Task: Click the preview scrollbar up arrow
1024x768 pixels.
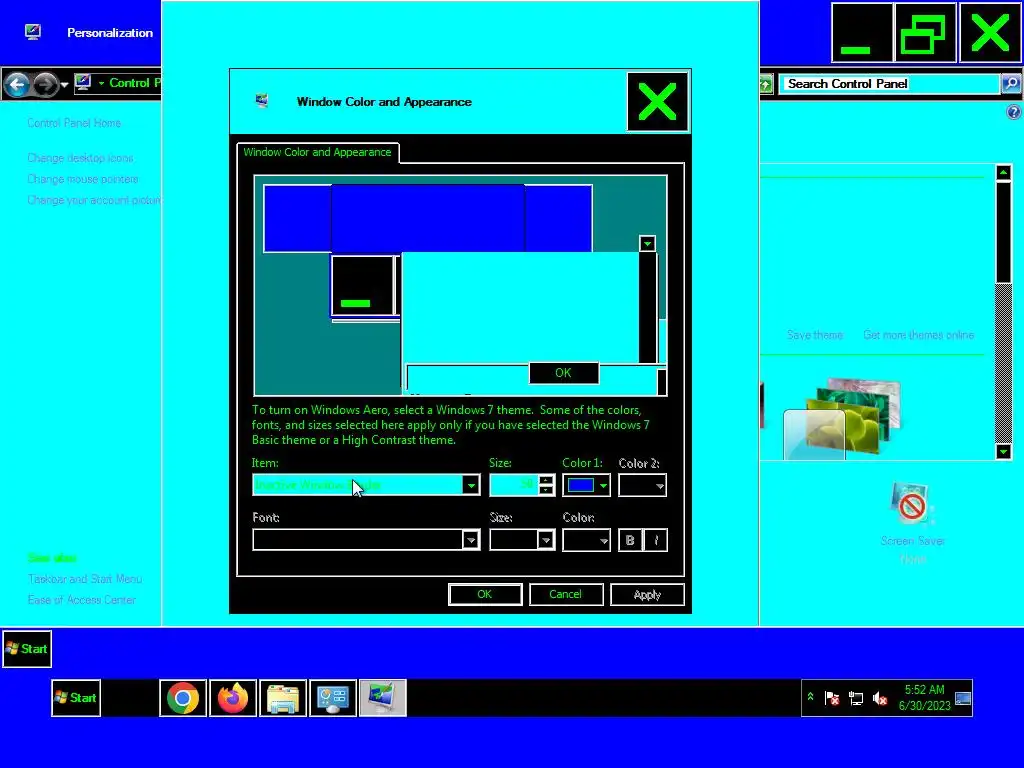Action: (x=647, y=244)
